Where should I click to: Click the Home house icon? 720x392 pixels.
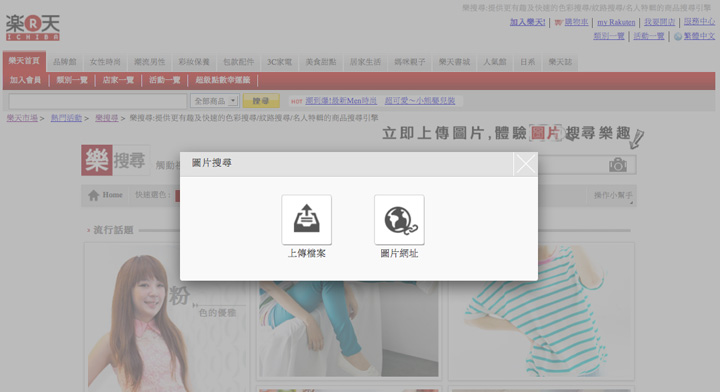click(94, 195)
